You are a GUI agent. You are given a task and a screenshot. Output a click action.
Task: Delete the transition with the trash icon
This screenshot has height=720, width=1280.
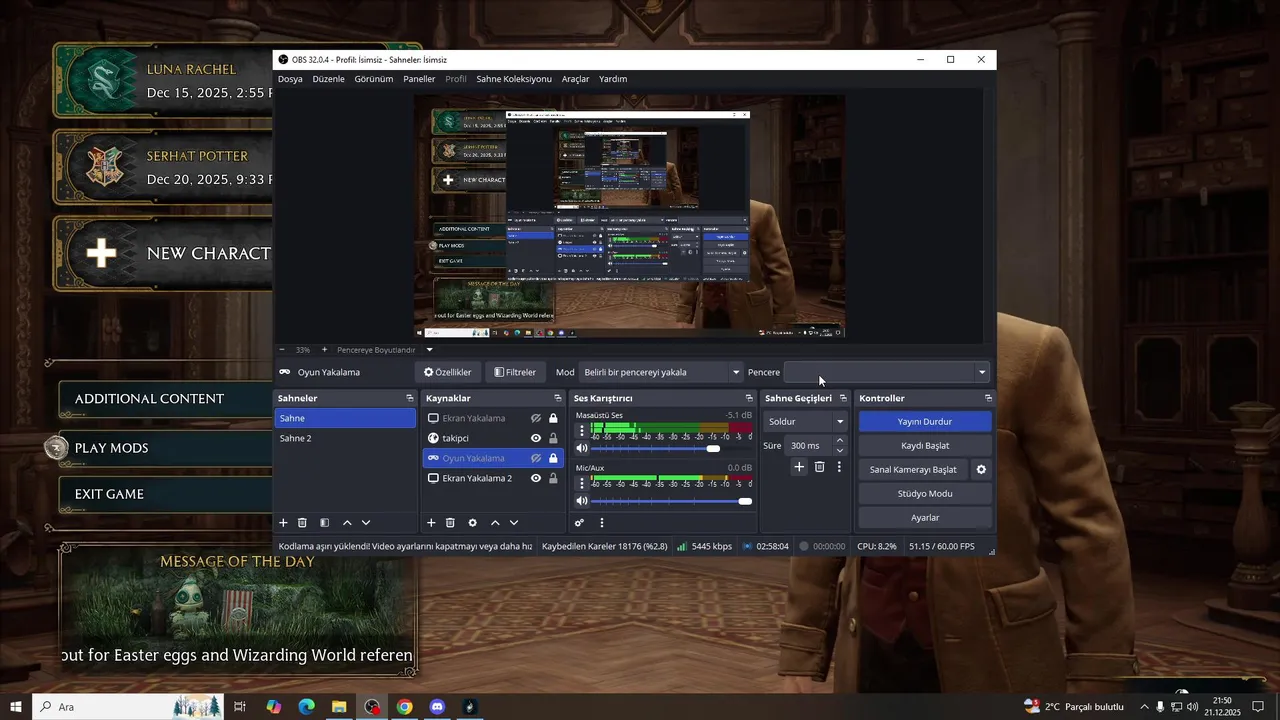[819, 467]
